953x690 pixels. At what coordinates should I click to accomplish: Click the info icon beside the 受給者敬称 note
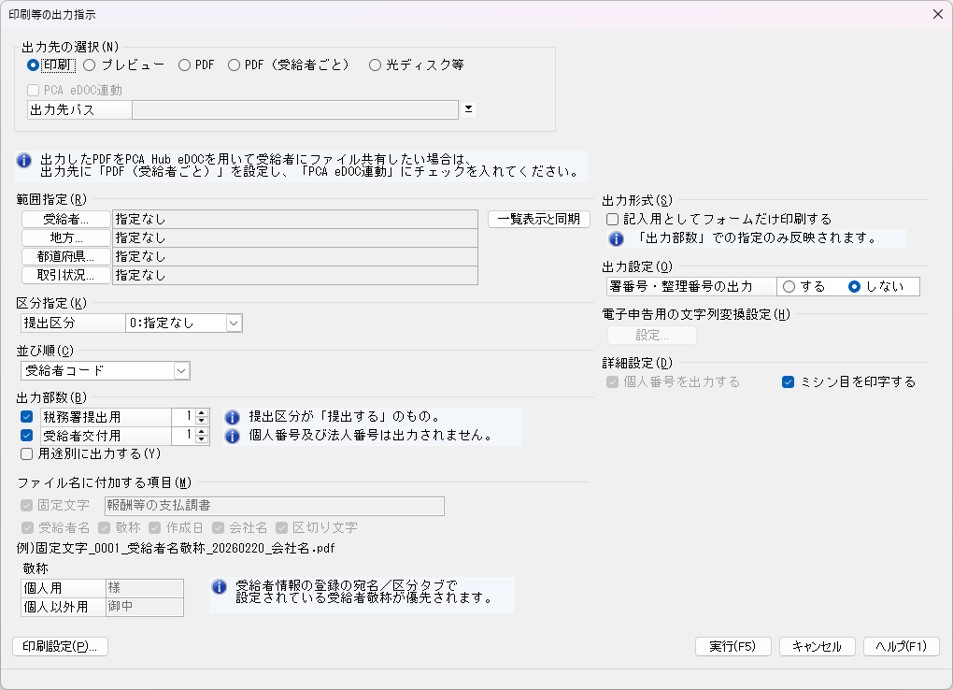point(219,587)
